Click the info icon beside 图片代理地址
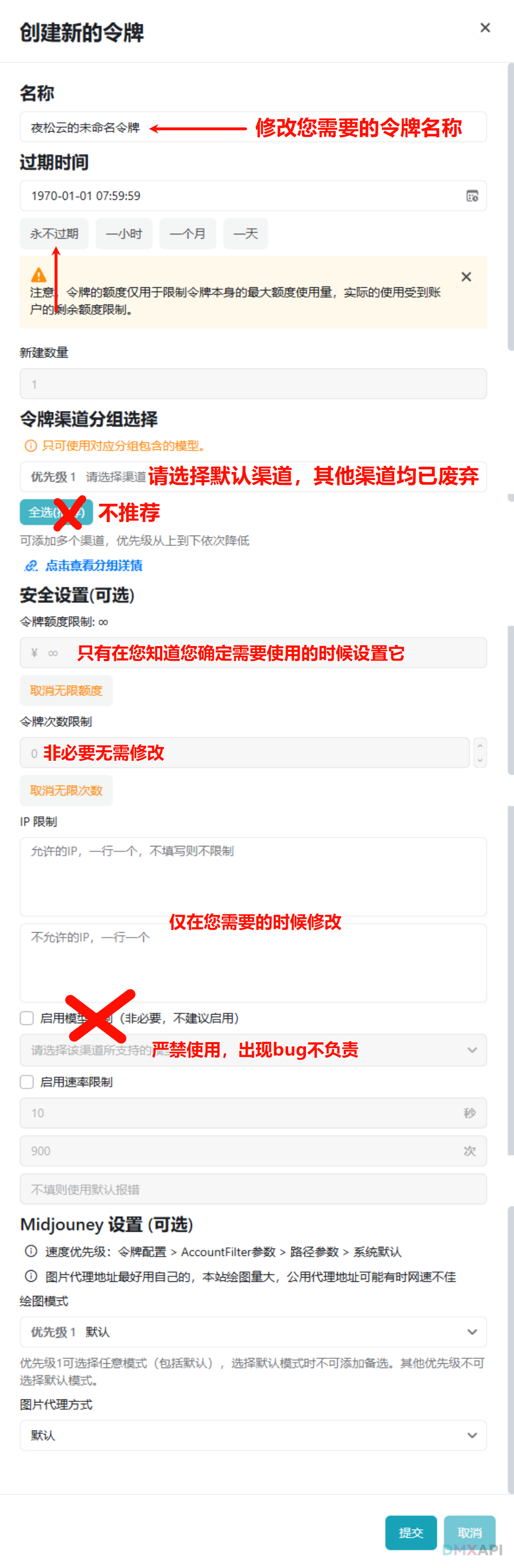The width and height of the screenshot is (514, 1568). (x=30, y=1276)
